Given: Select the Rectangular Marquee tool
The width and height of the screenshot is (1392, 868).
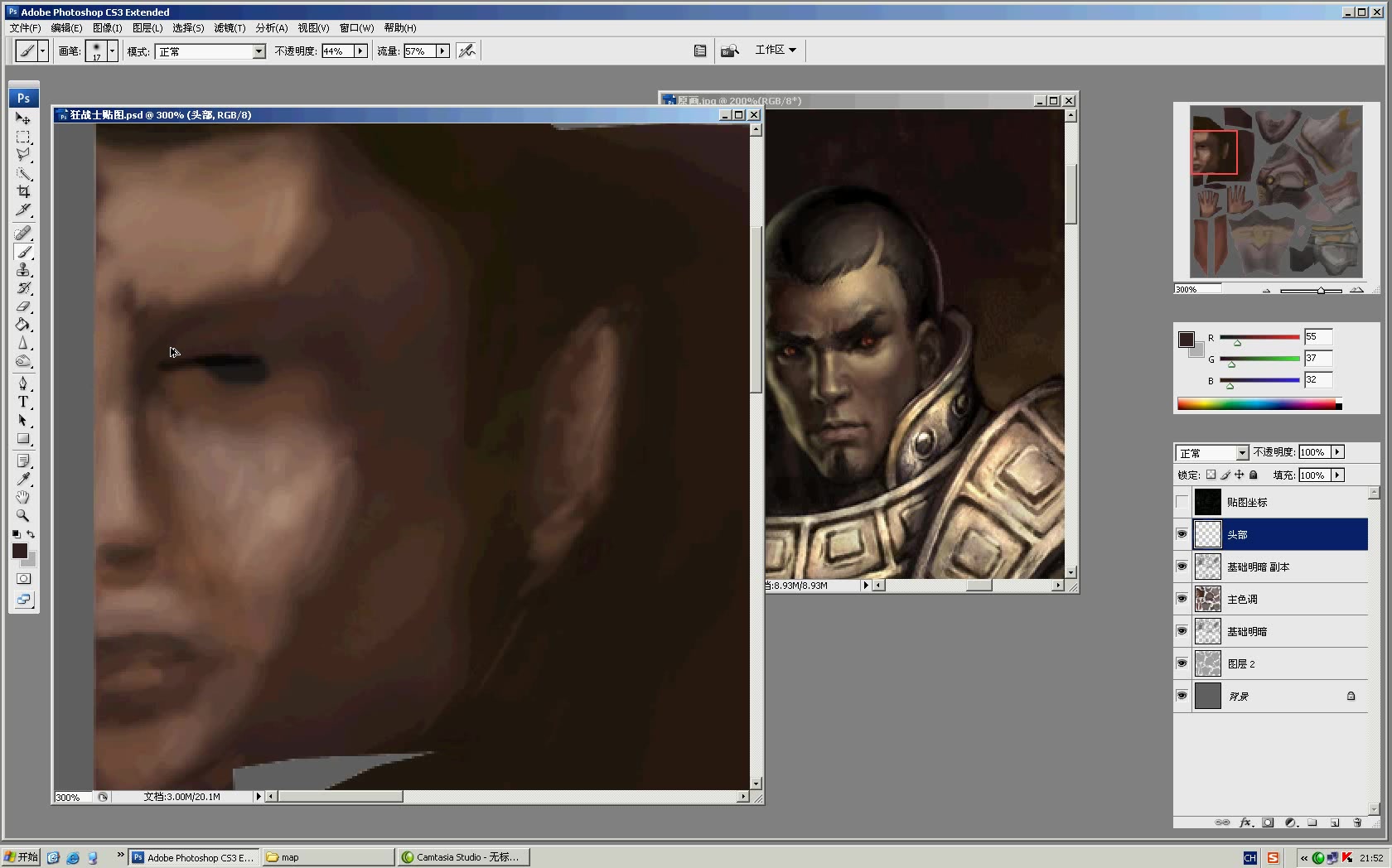Looking at the screenshot, I should click(23, 137).
